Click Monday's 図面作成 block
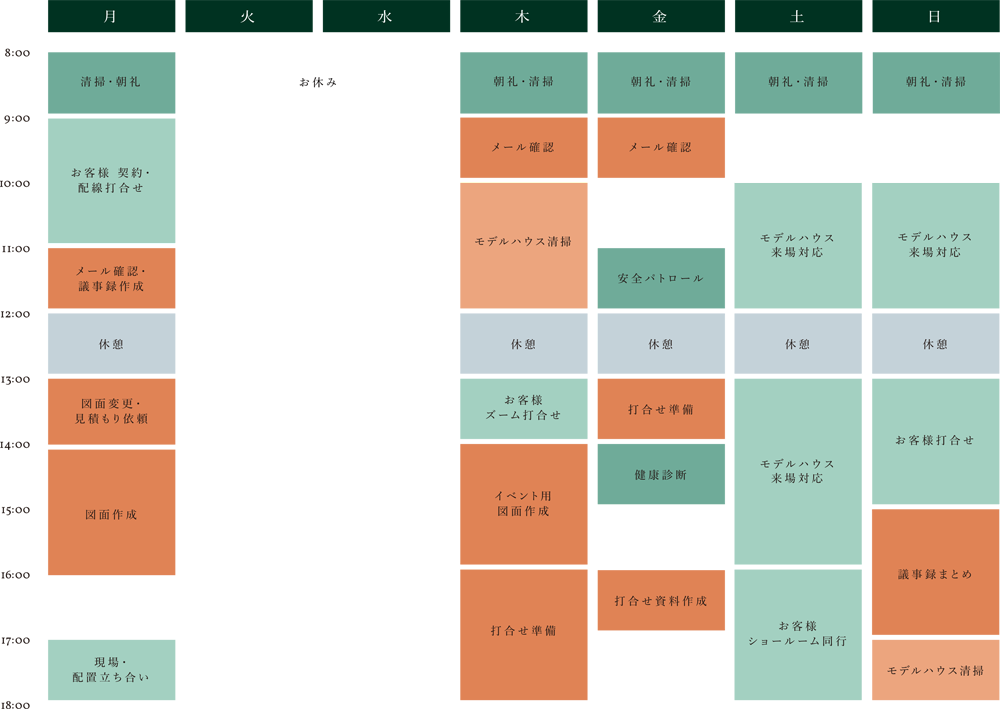 coord(109,513)
